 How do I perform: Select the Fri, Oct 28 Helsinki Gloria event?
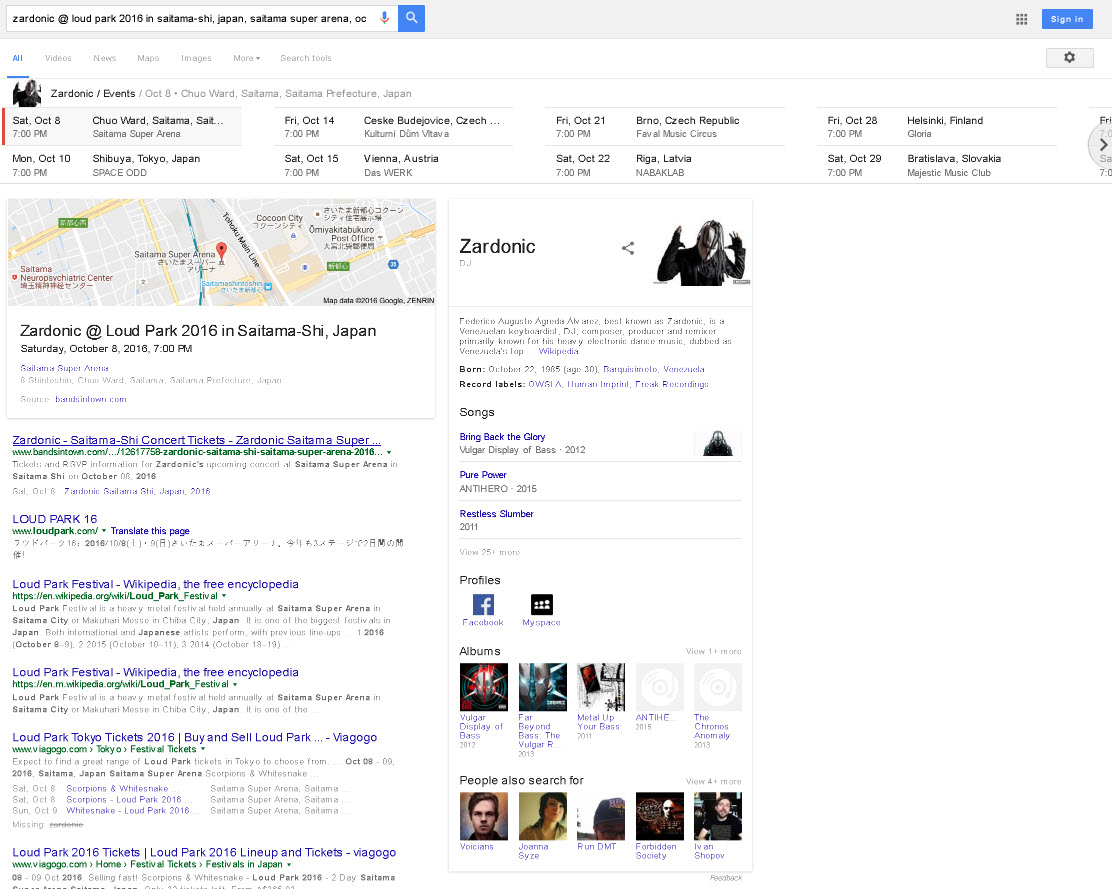coord(937,126)
